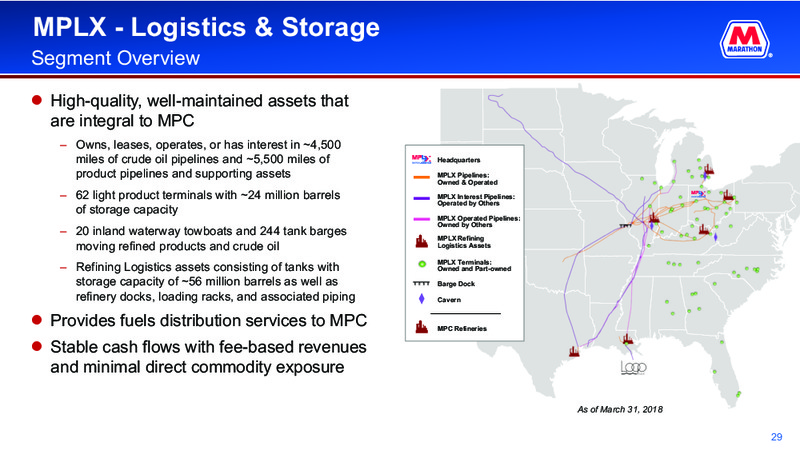
Task: Click the '20 inland waterway towboats' line
Action: coord(211,239)
